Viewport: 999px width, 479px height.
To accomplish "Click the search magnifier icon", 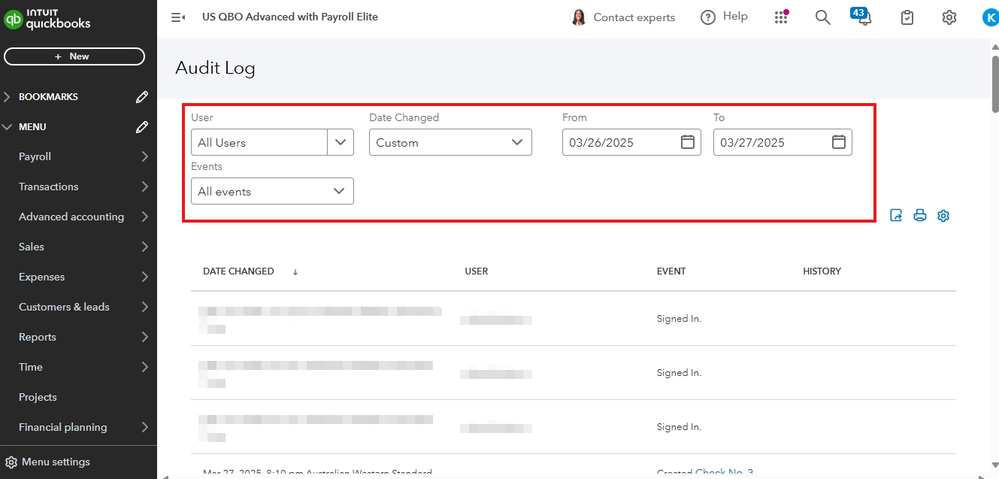I will pyautogui.click(x=823, y=17).
